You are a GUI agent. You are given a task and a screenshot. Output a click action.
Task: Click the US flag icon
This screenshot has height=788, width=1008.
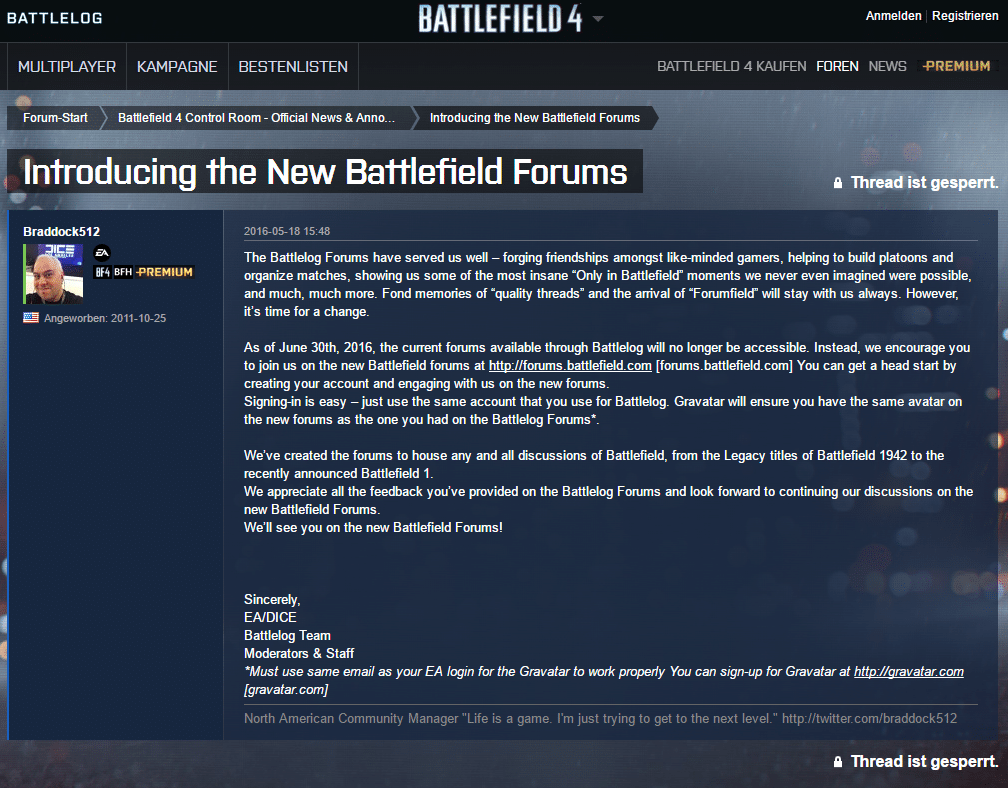pyautogui.click(x=30, y=318)
